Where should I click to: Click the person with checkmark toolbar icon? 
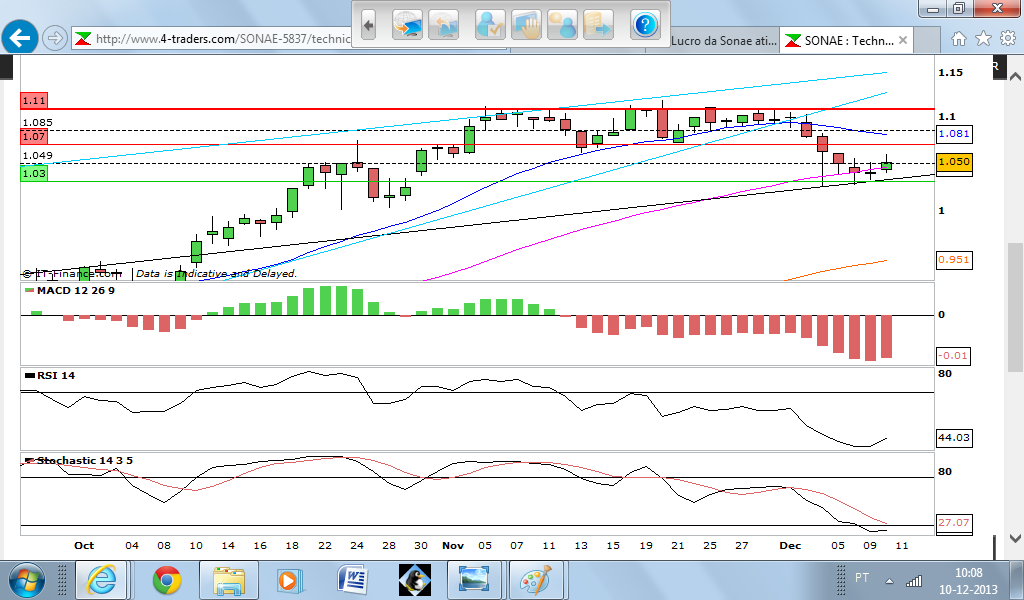coord(489,24)
